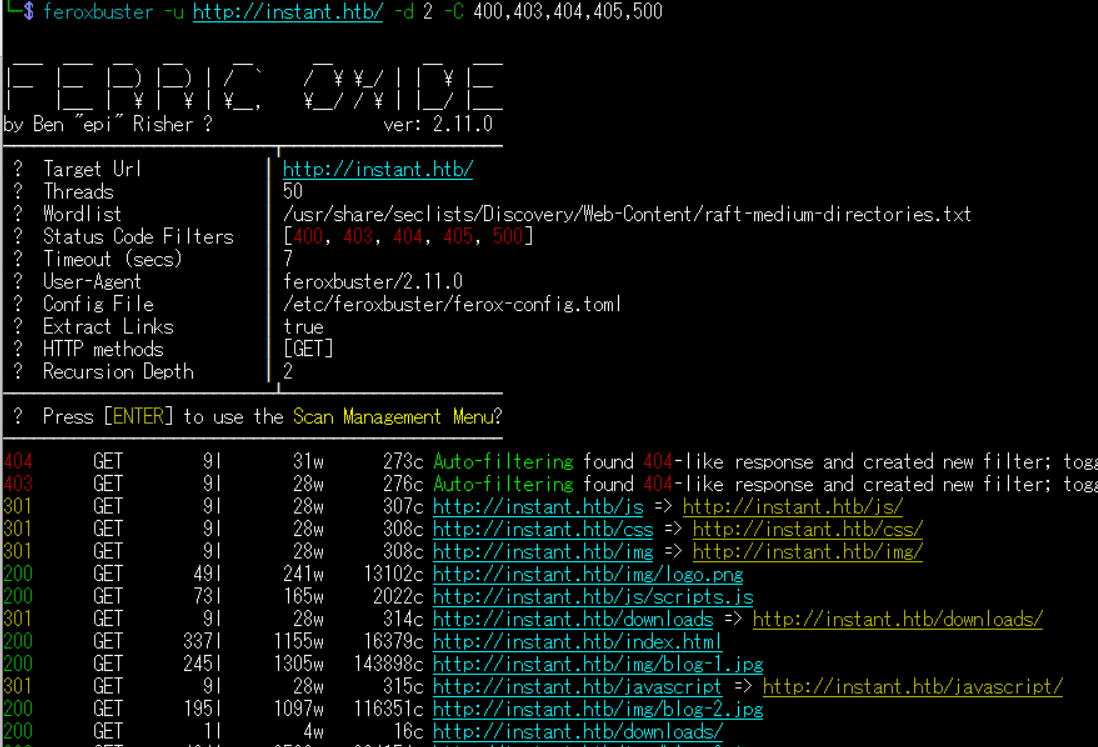1098x747 pixels.
Task: Open the yellow redirect link to /js/
Action: pos(792,507)
